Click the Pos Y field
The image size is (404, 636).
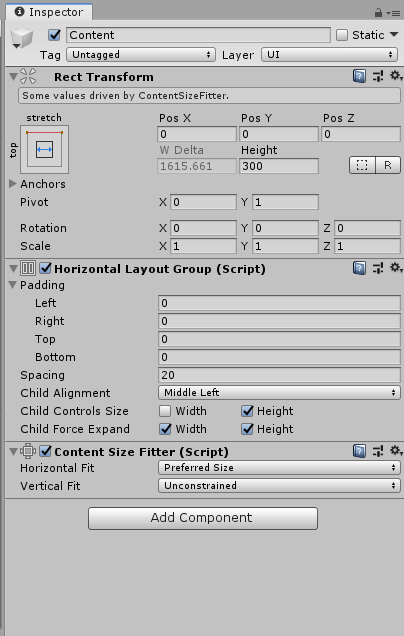[x=279, y=134]
